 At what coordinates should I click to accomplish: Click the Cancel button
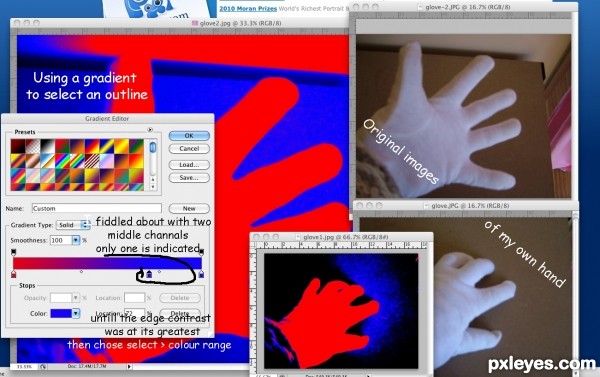click(189, 149)
